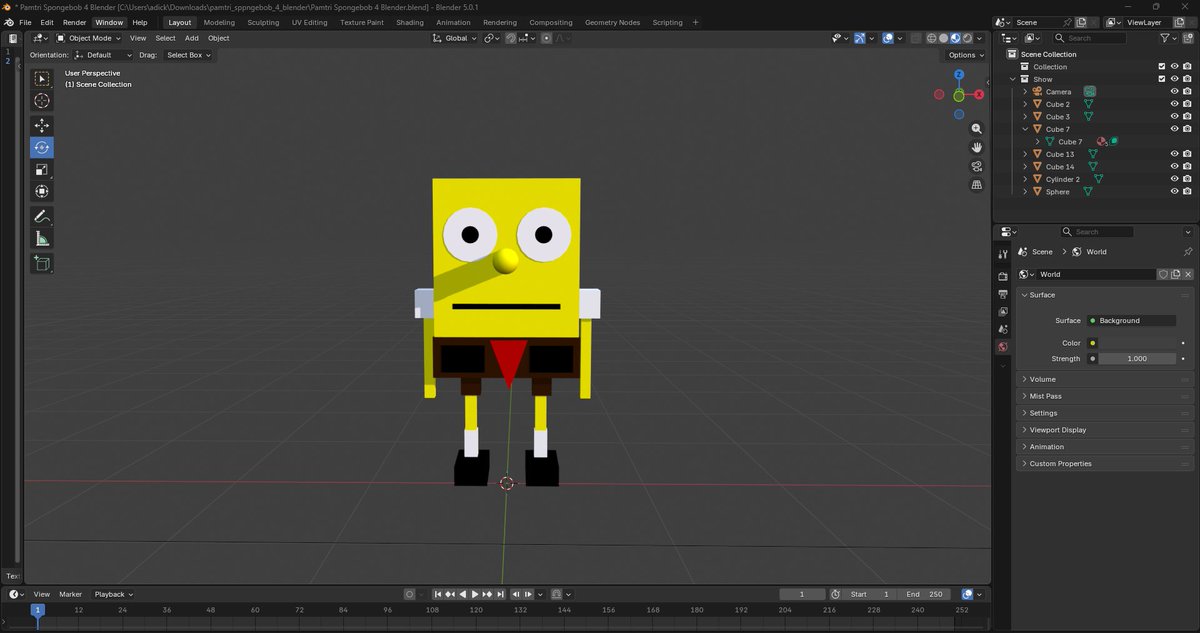Switch to Geometry Nodes workspace tab
Screen dimensions: 1200x633
[612, 22]
